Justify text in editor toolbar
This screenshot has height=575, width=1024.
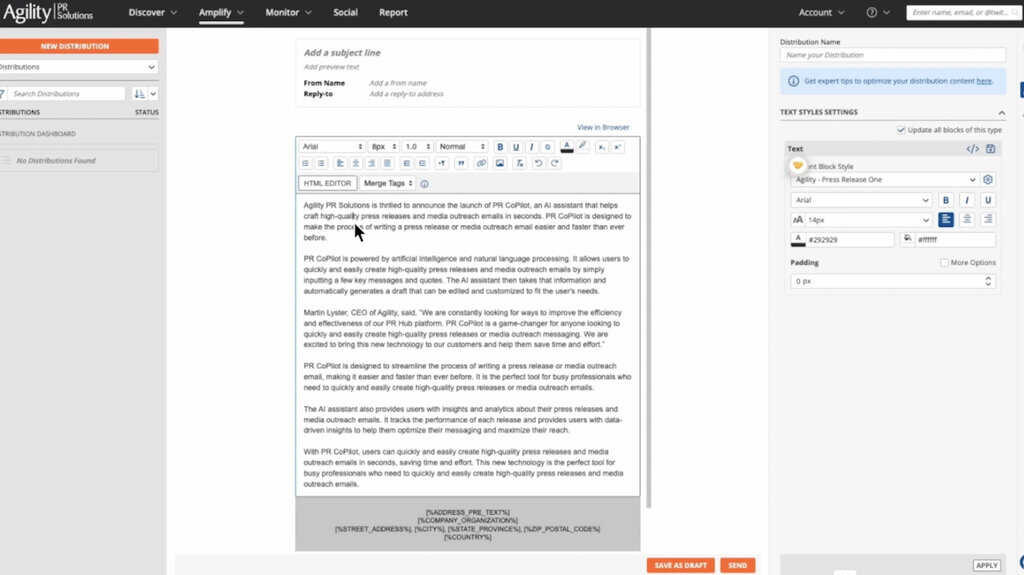click(387, 163)
